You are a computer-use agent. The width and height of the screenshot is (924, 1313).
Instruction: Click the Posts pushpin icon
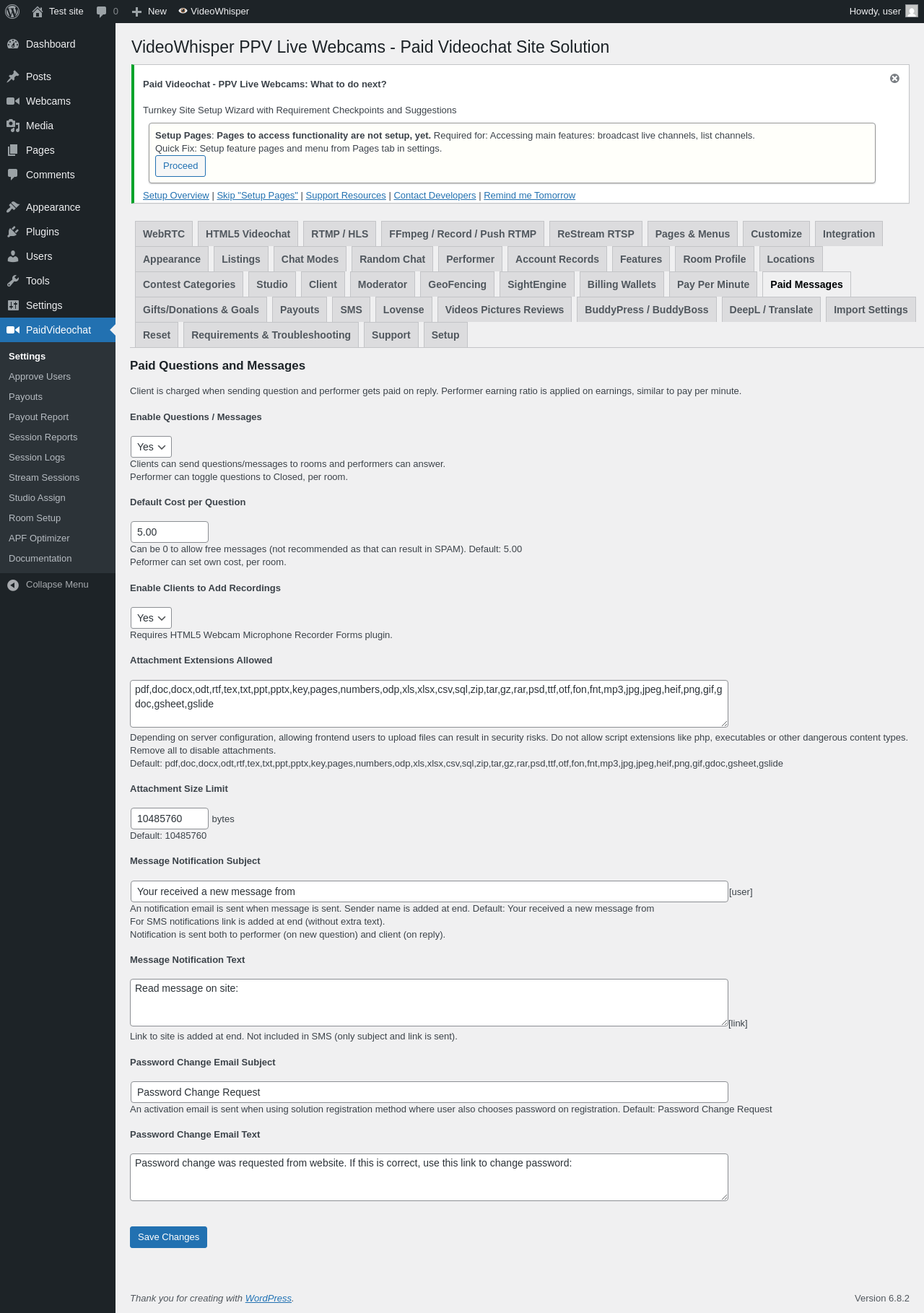point(13,77)
